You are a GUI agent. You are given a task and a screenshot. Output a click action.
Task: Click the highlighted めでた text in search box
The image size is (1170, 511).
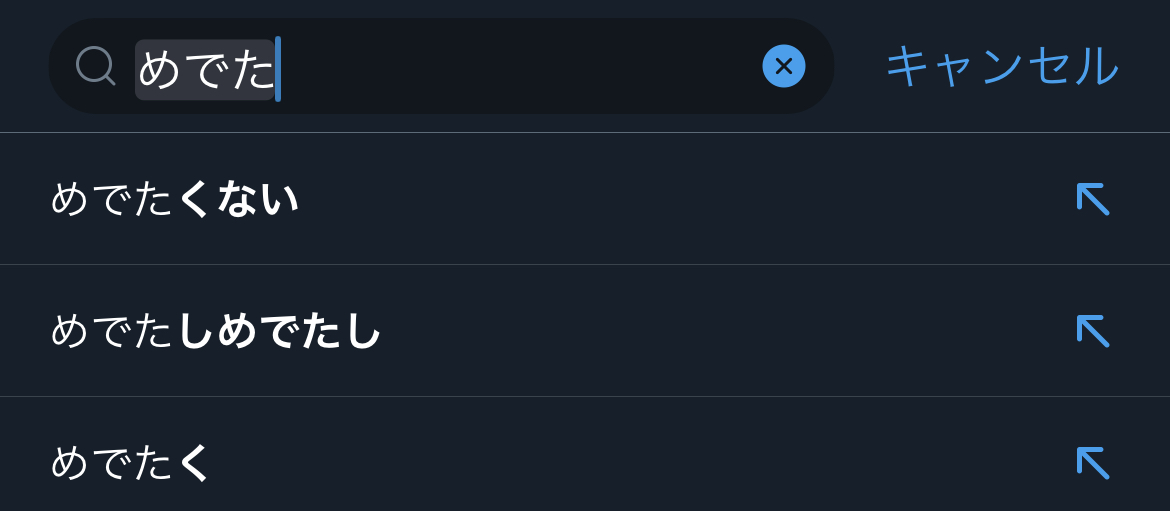(205, 68)
